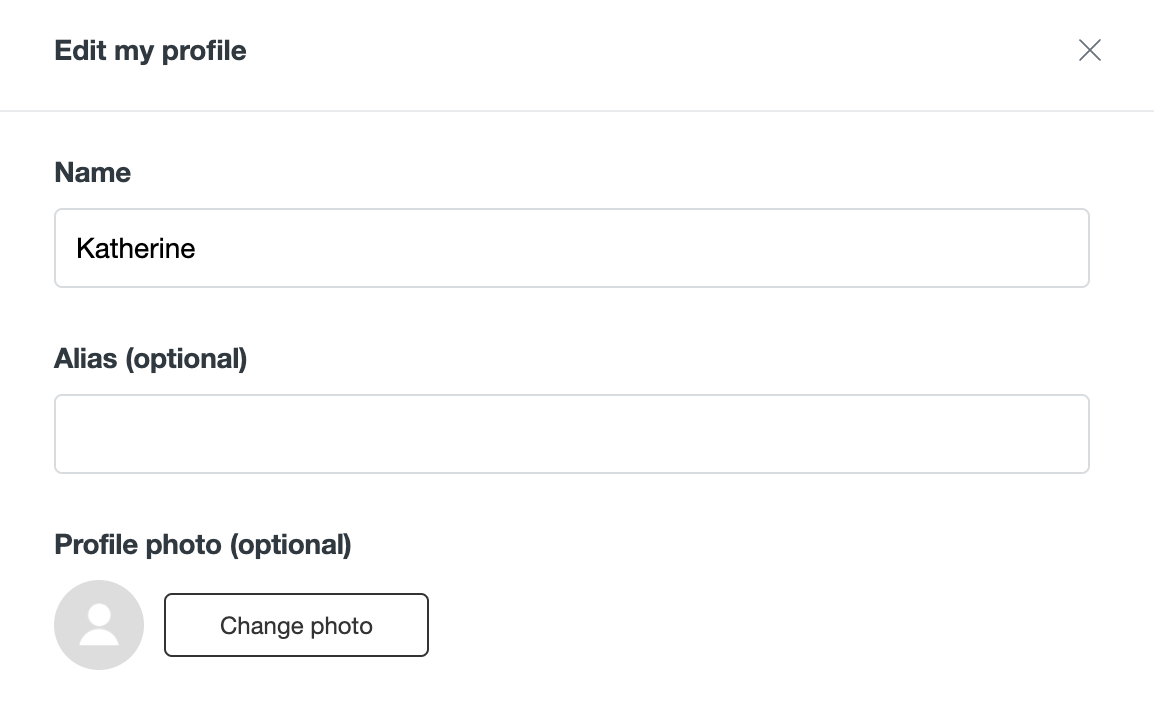
Task: Place cursor after Katherine in the Name box
Action: [197, 249]
